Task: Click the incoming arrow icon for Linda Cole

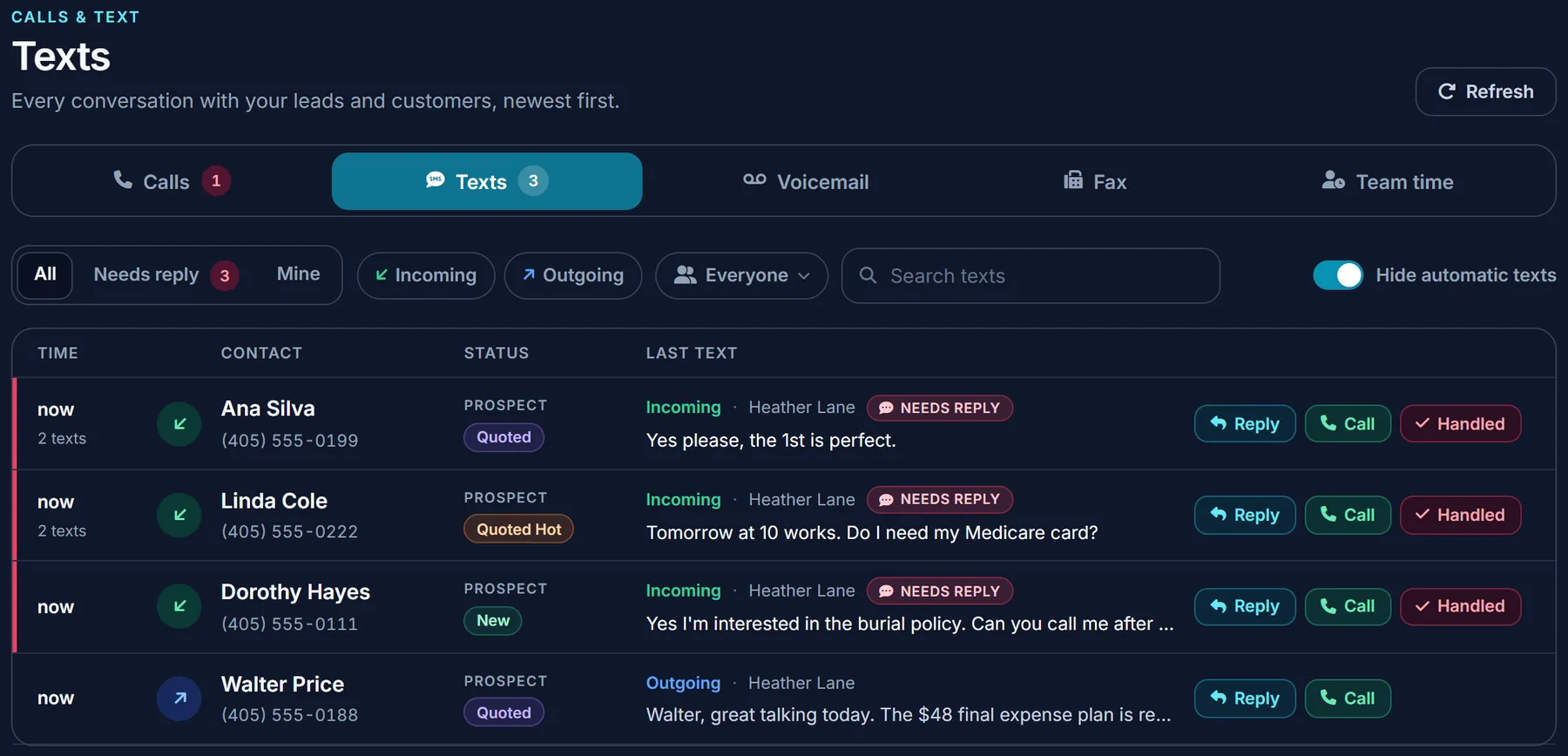Action: (x=179, y=515)
